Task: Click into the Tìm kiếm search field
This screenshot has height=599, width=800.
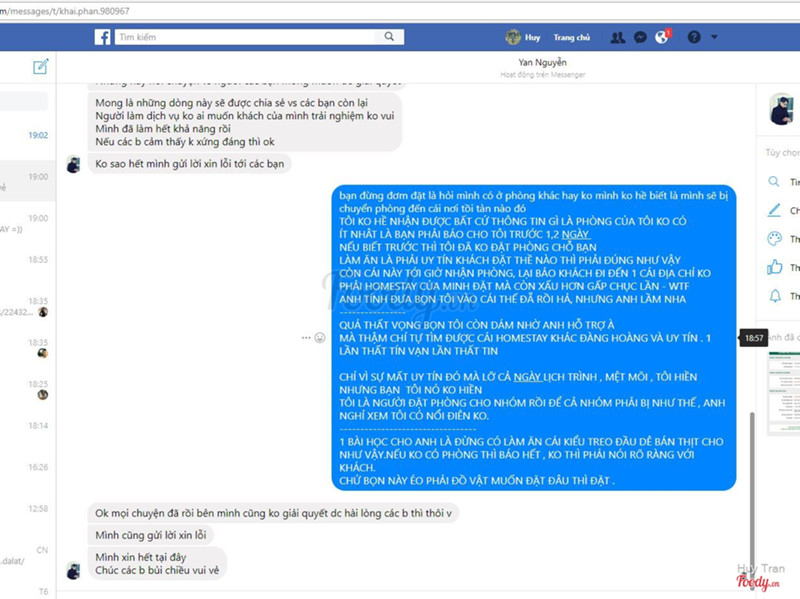Action: tap(248, 37)
